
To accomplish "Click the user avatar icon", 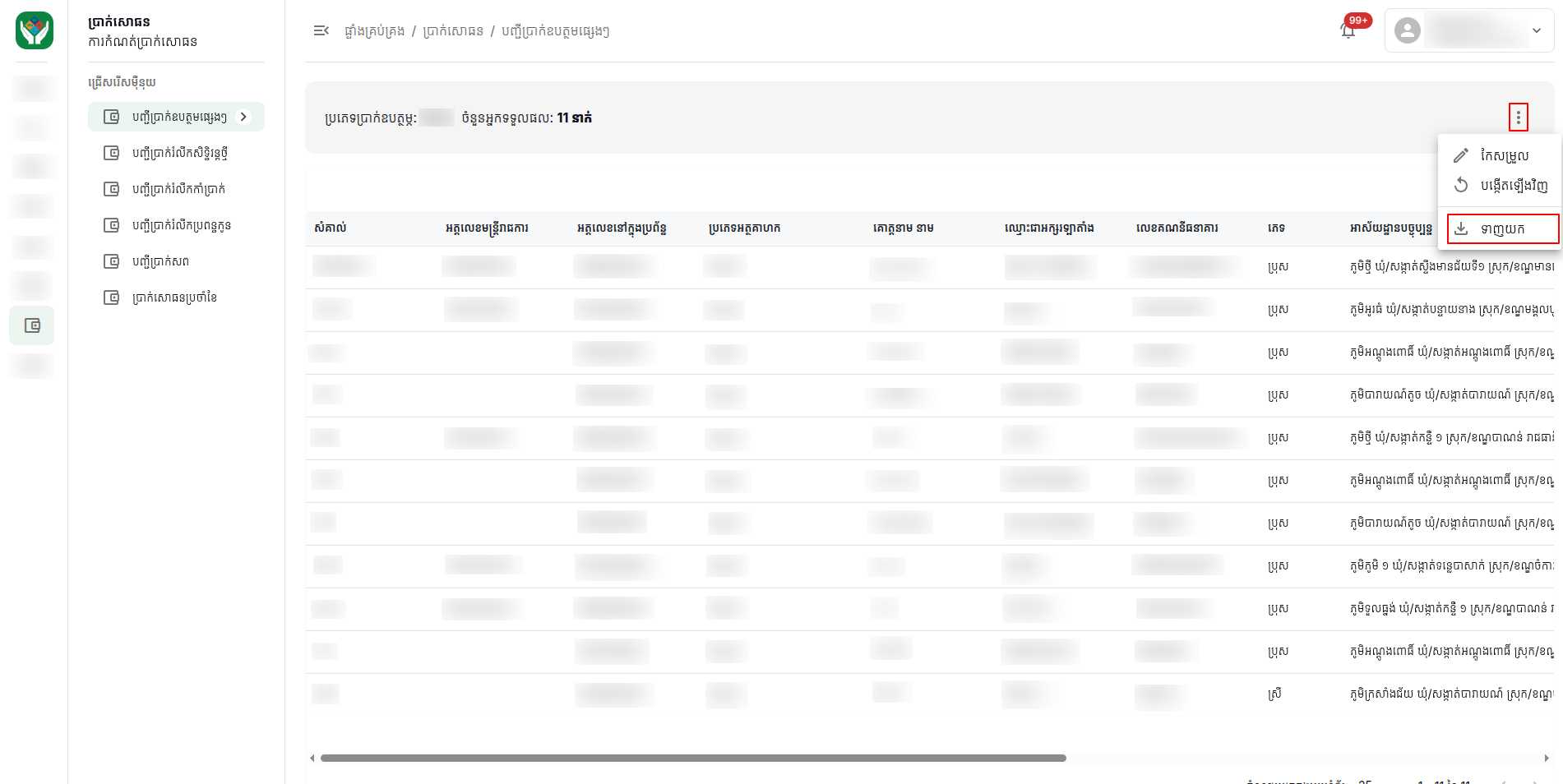I will [x=1408, y=30].
